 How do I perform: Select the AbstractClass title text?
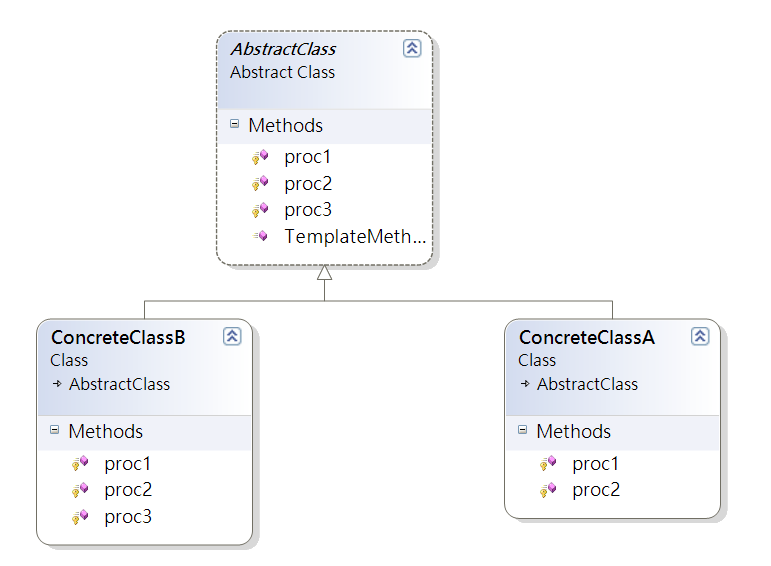coord(283,49)
